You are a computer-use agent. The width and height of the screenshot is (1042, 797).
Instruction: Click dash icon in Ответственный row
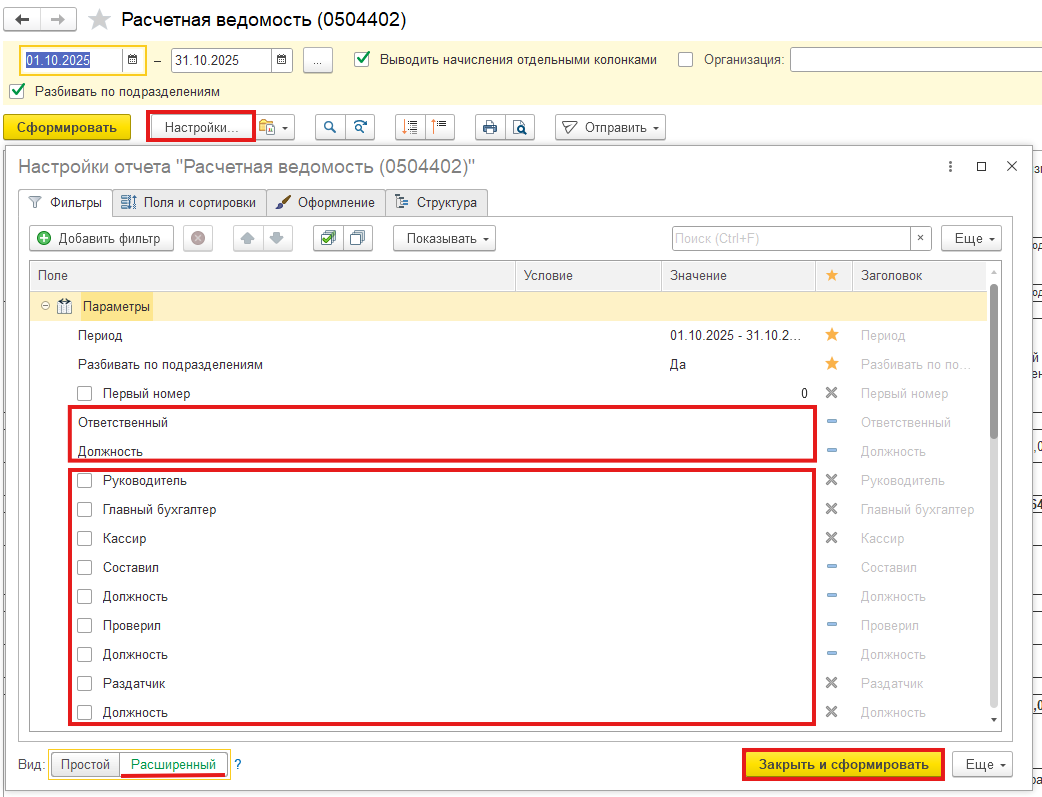pyautogui.click(x=831, y=421)
